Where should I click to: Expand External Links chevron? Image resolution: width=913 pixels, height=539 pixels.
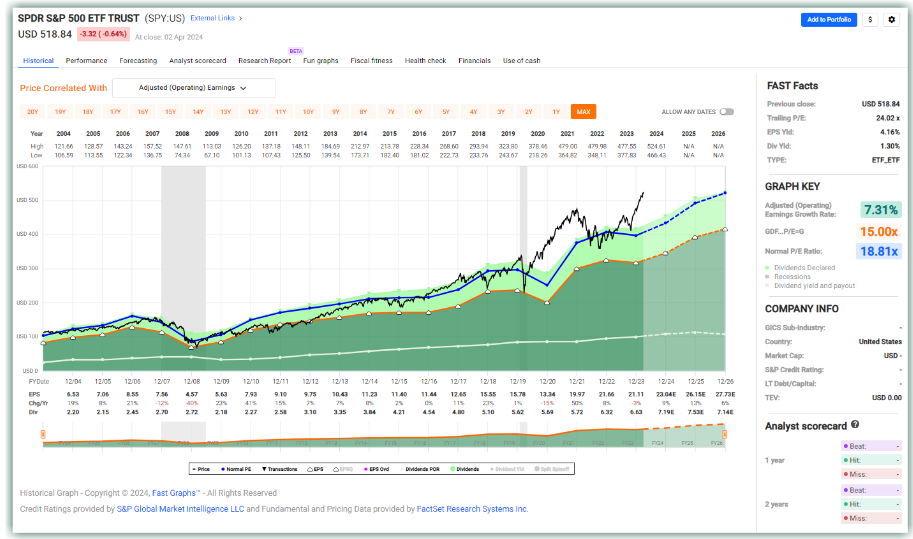click(x=240, y=19)
